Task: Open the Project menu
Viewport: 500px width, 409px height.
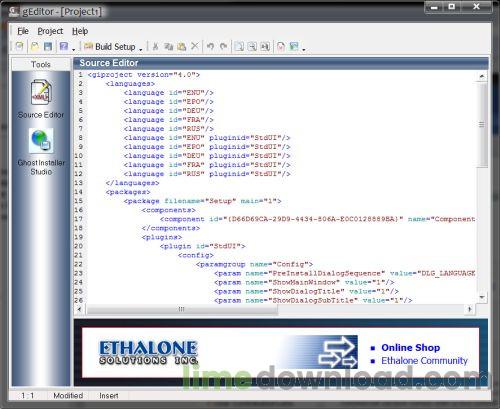Action: [50, 31]
